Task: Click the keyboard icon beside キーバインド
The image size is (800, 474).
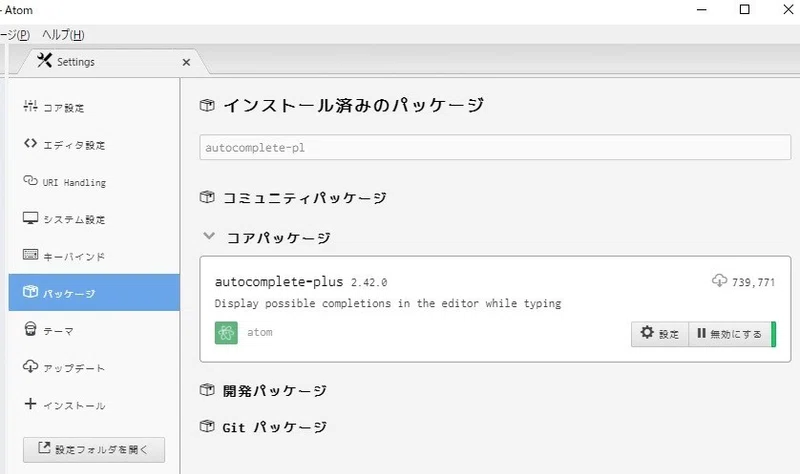Action: pos(30,255)
